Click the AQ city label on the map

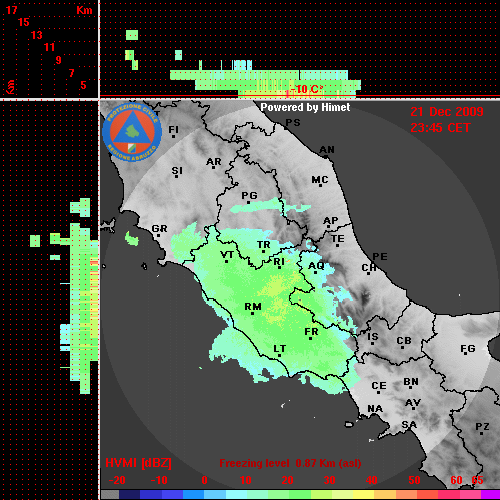[316, 266]
